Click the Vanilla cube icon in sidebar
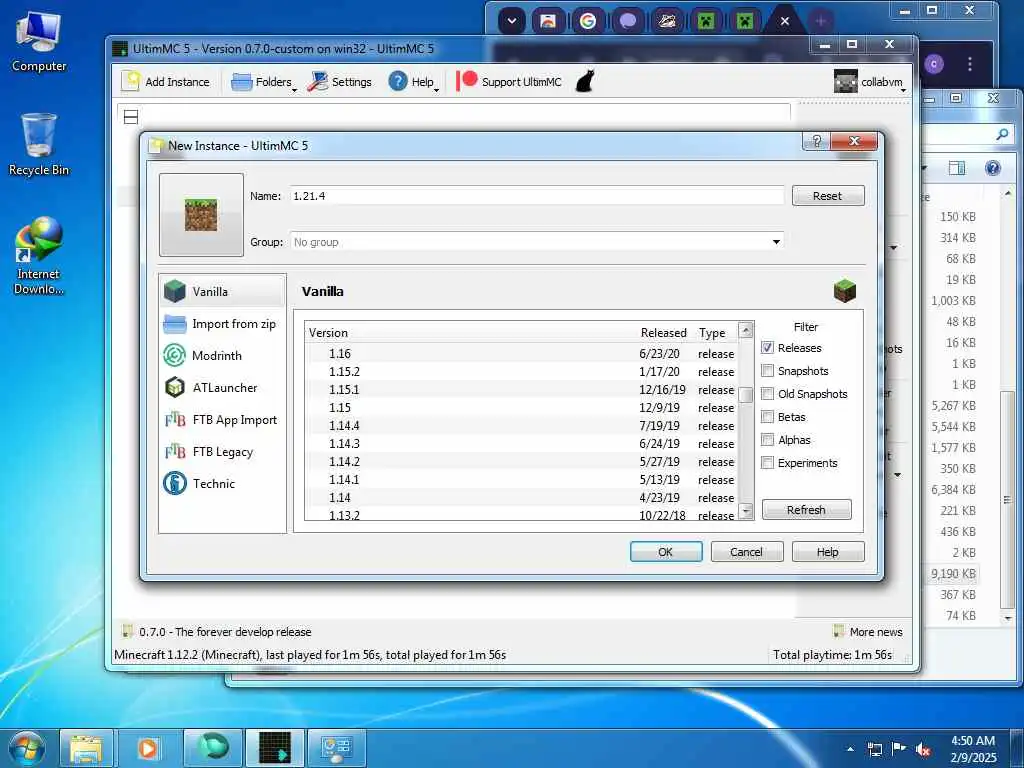Viewport: 1024px width, 768px height. [x=175, y=291]
